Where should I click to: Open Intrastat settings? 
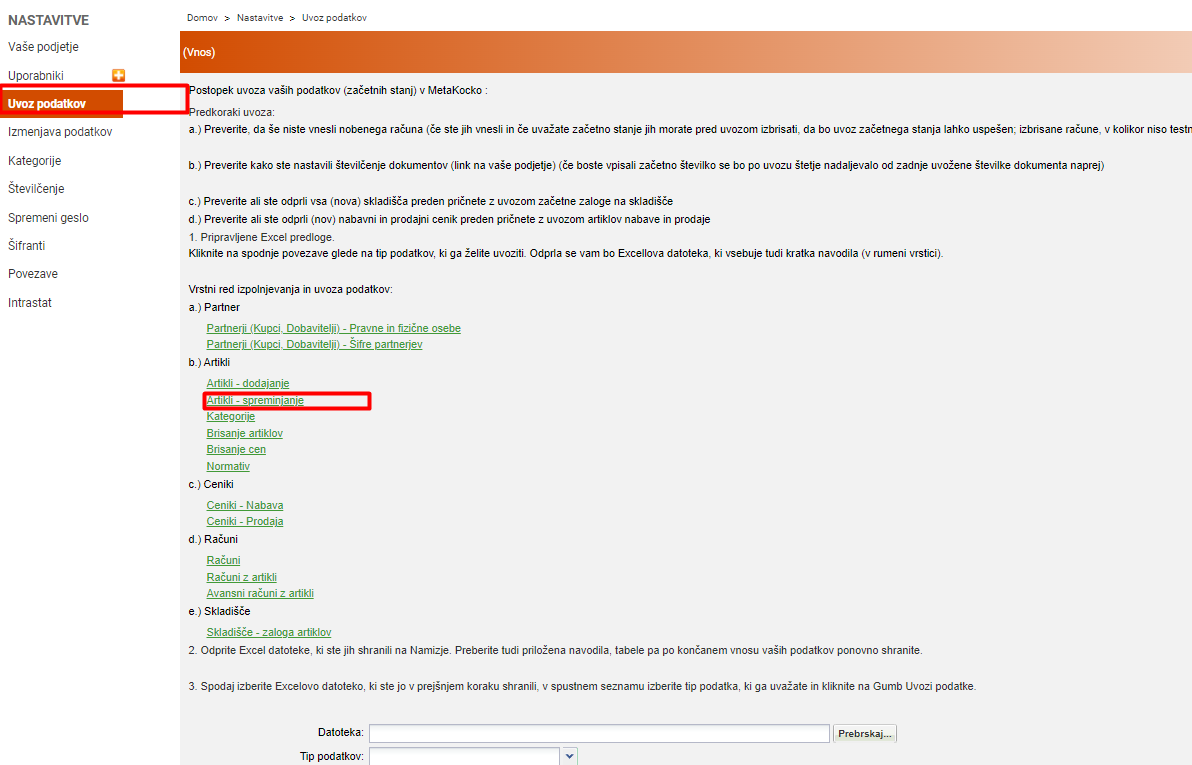(30, 303)
